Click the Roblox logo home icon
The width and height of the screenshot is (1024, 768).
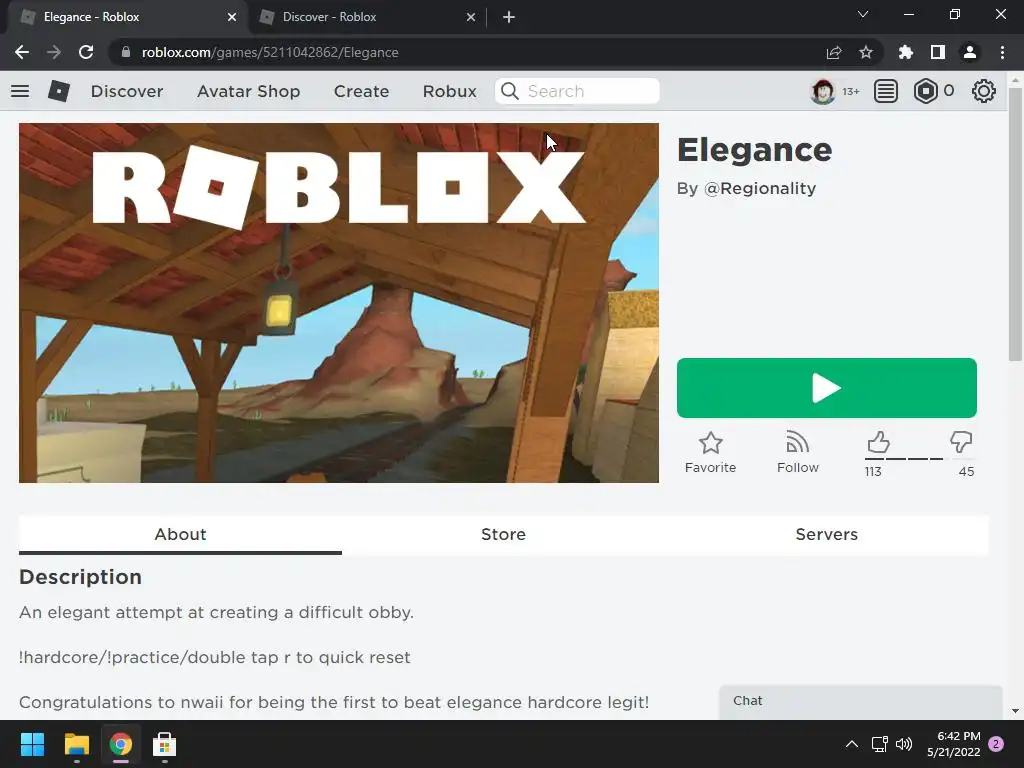(x=59, y=91)
